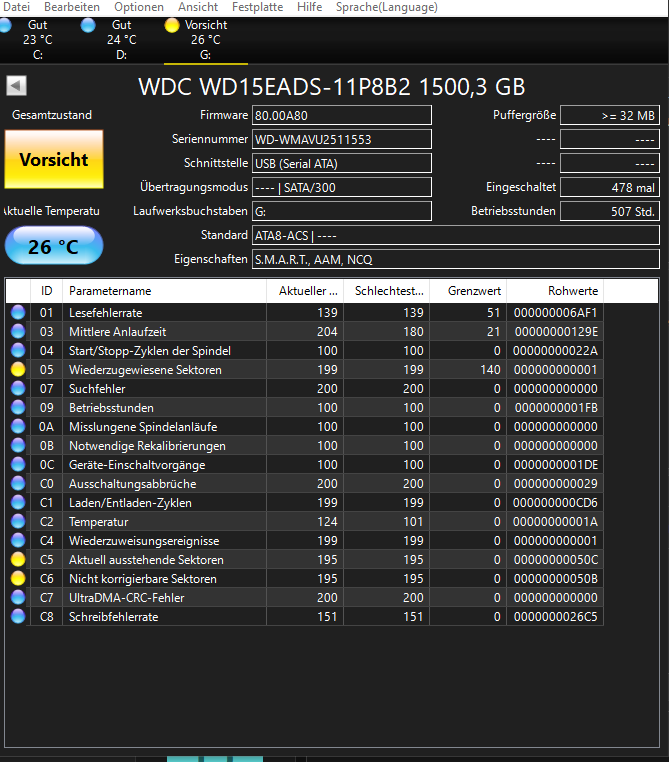669x762 pixels.
Task: Click the Laufwerksbuchstaben field G:
Action: (342, 211)
